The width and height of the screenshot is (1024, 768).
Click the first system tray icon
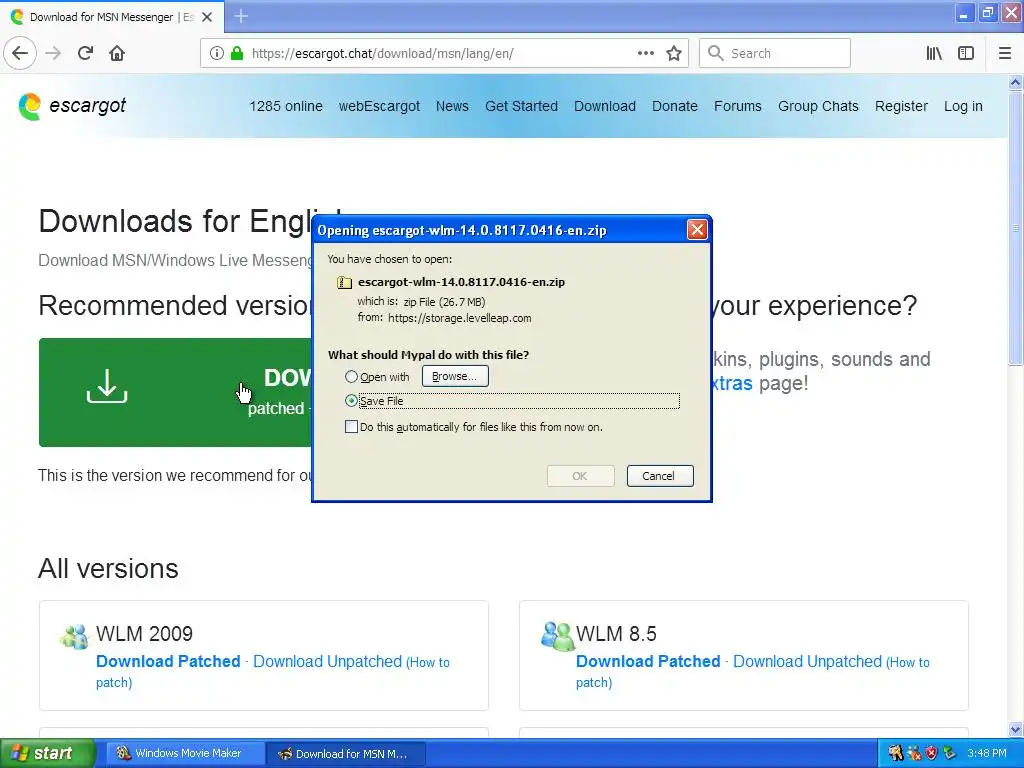(x=895, y=753)
